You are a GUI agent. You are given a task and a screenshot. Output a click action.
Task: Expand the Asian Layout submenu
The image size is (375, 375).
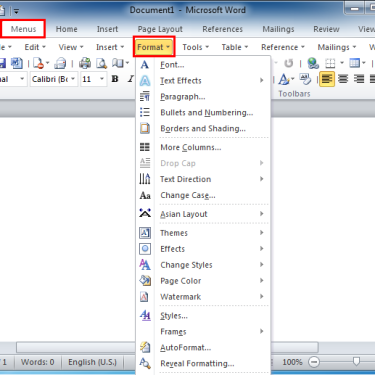pos(262,214)
